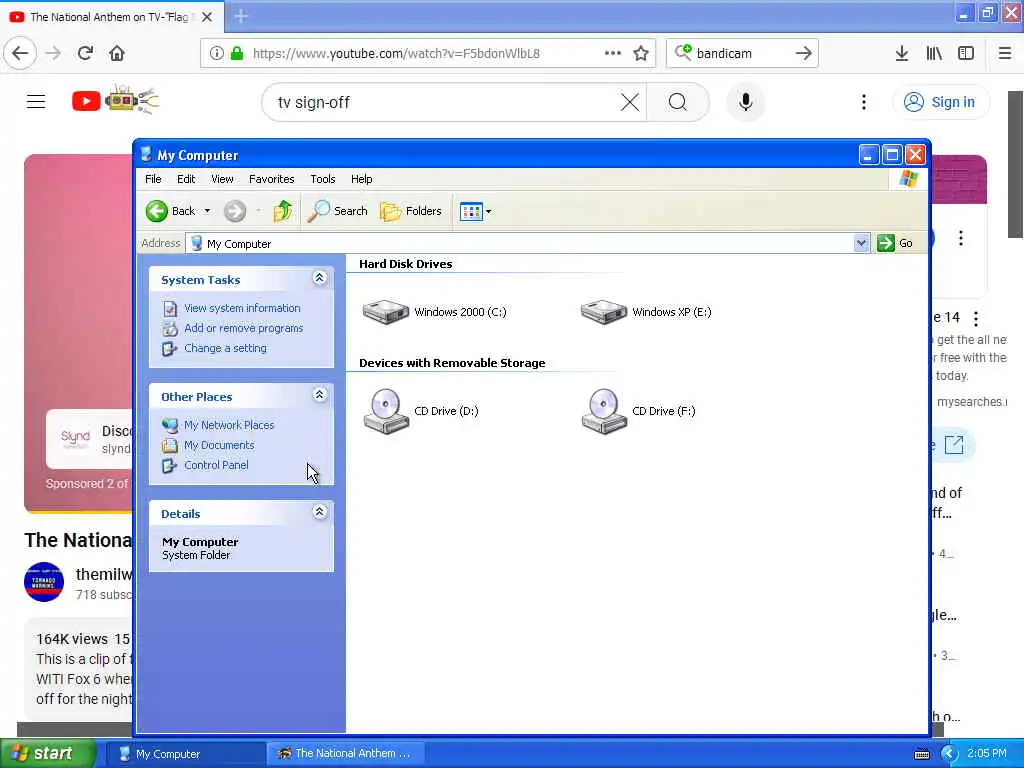The height and width of the screenshot is (768, 1024).
Task: Open the View menu
Action: tap(222, 179)
